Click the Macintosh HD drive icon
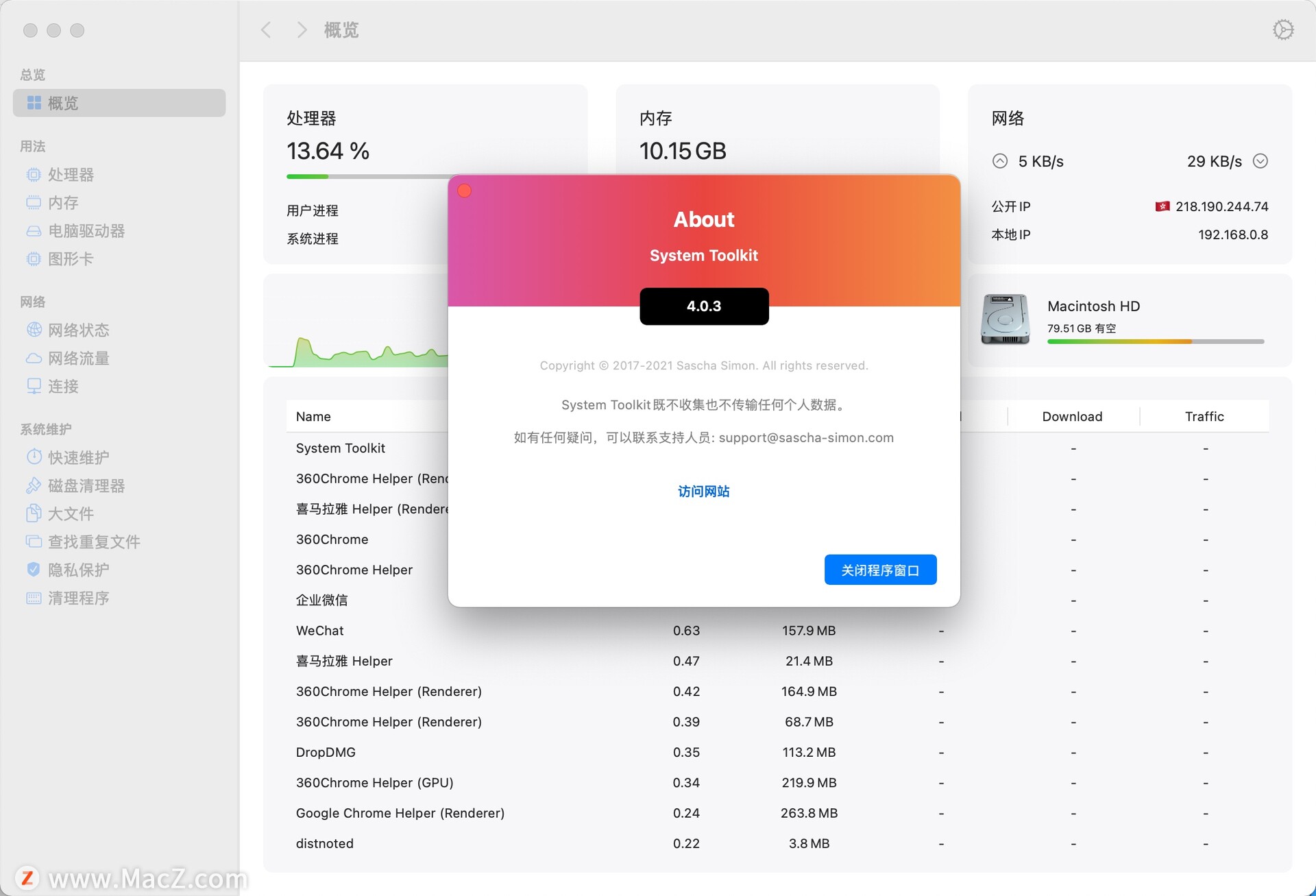This screenshot has height=896, width=1316. [1006, 319]
